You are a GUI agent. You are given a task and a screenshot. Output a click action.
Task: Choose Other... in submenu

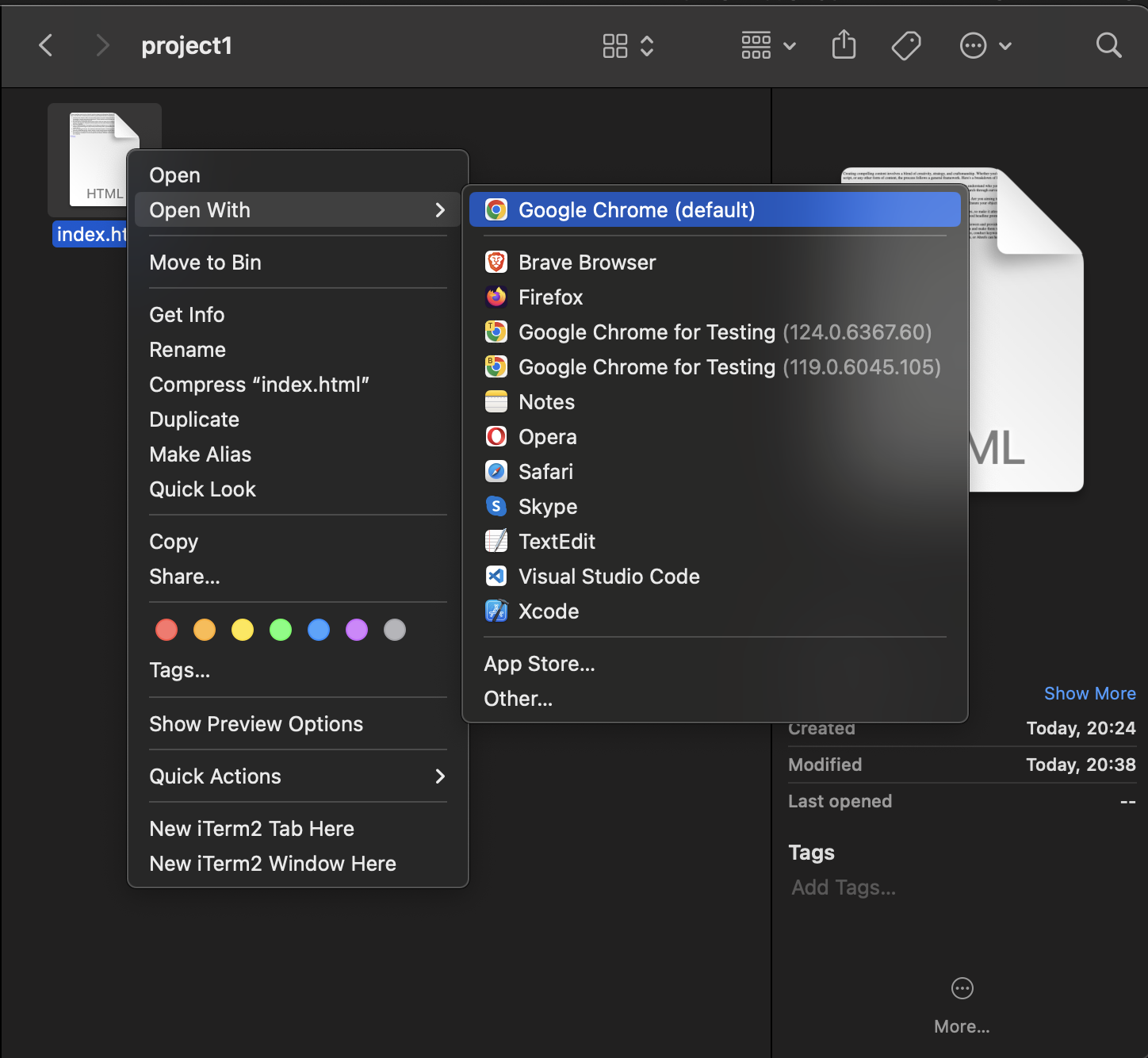tap(715, 699)
